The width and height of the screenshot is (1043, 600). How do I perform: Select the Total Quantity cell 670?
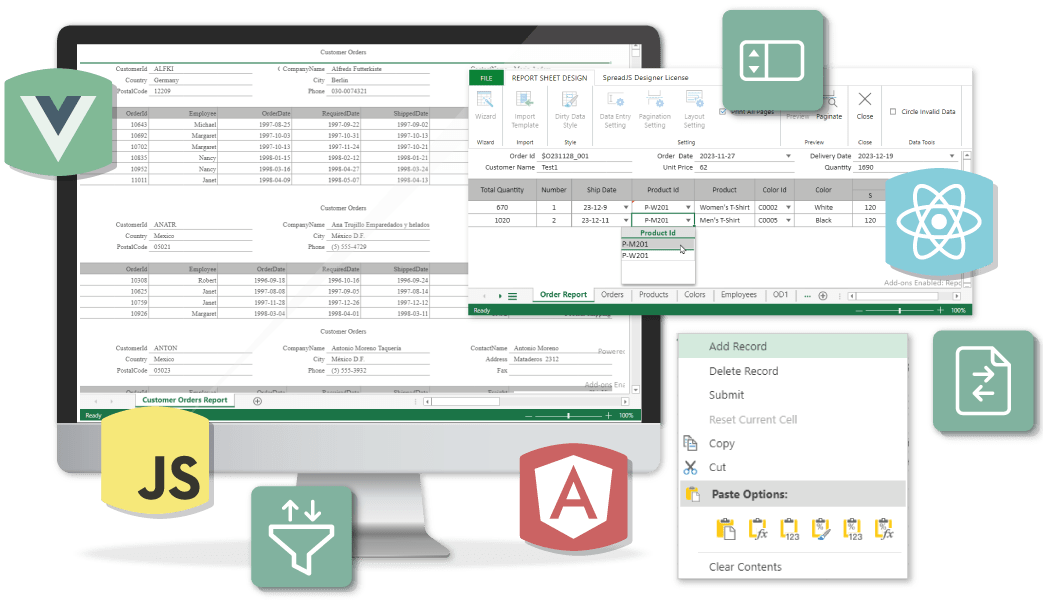[x=502, y=208]
